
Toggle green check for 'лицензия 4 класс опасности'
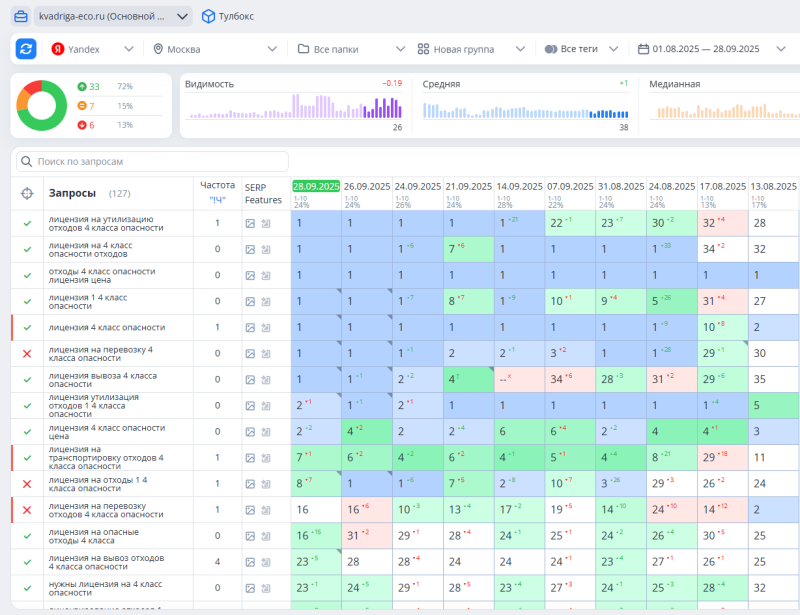(x=27, y=328)
